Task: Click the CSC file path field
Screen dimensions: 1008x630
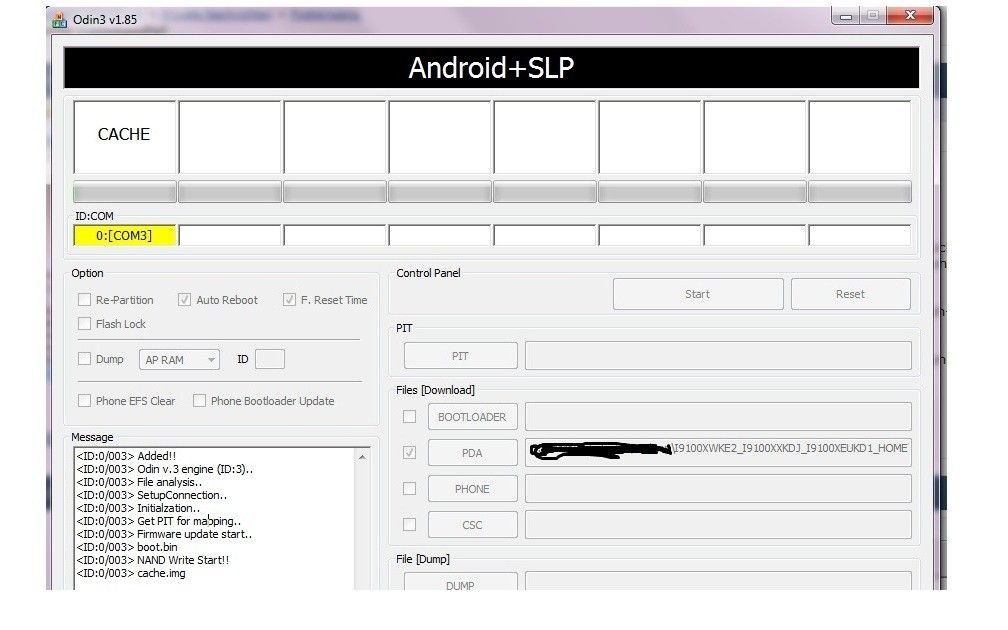Action: (x=718, y=525)
